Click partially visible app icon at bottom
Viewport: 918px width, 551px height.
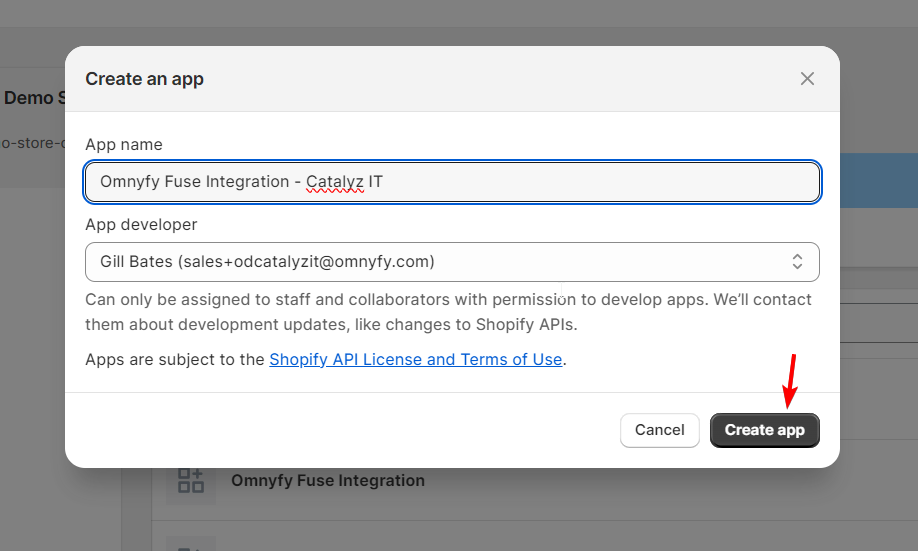(x=191, y=545)
